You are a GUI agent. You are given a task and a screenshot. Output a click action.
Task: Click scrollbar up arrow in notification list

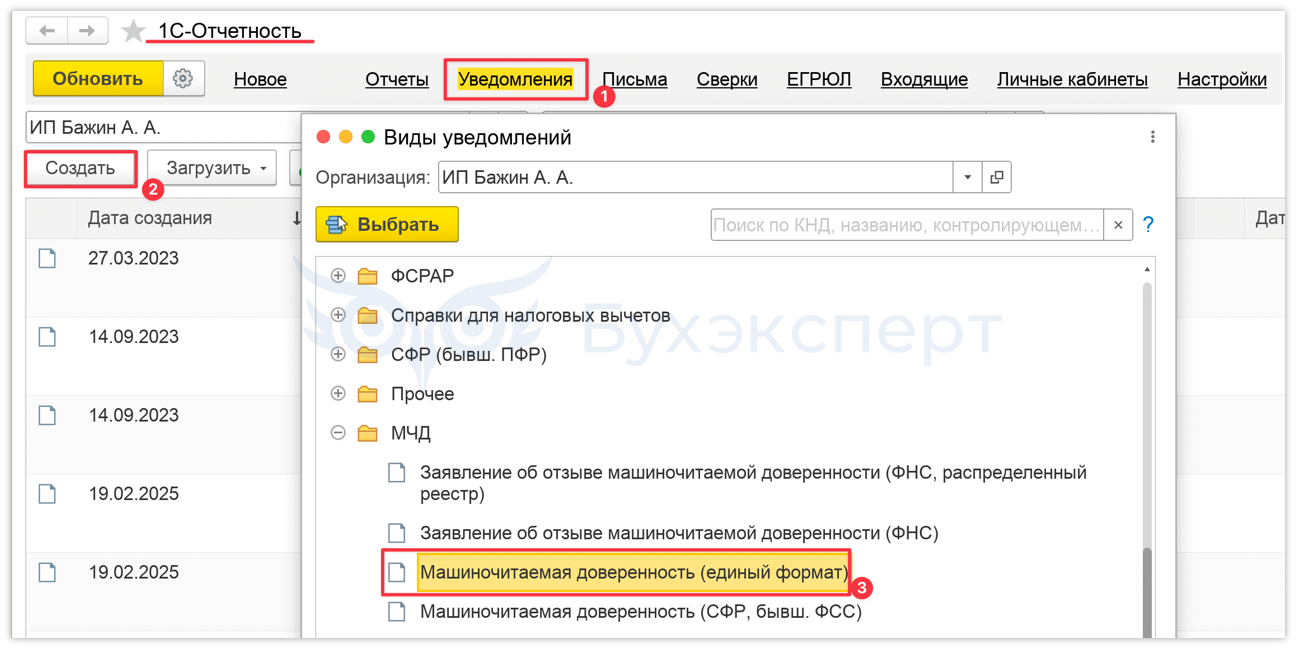tap(1147, 270)
